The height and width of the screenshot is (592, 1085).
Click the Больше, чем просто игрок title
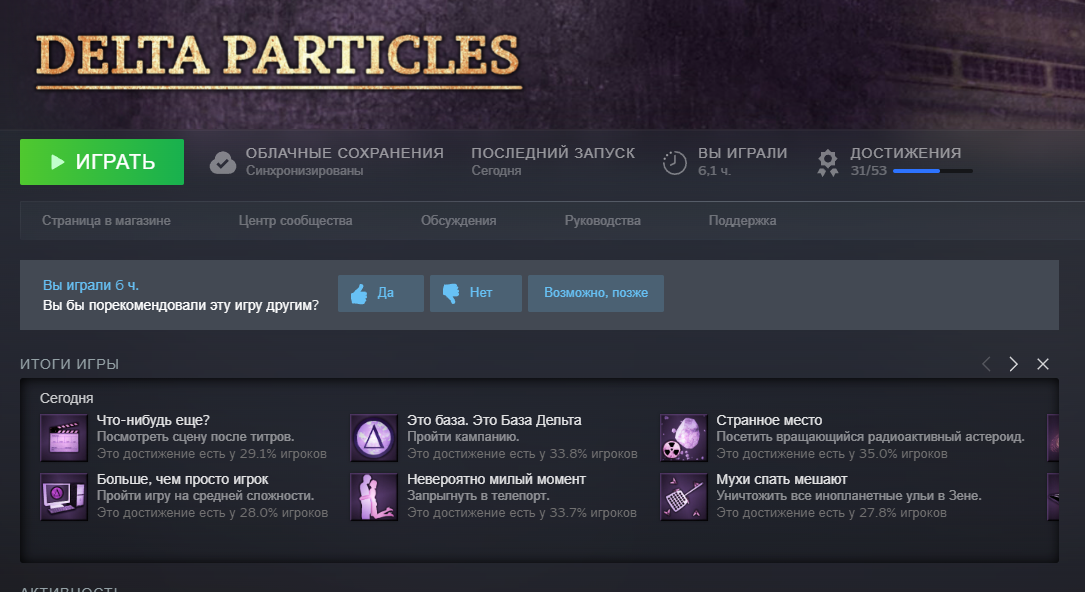(x=183, y=479)
